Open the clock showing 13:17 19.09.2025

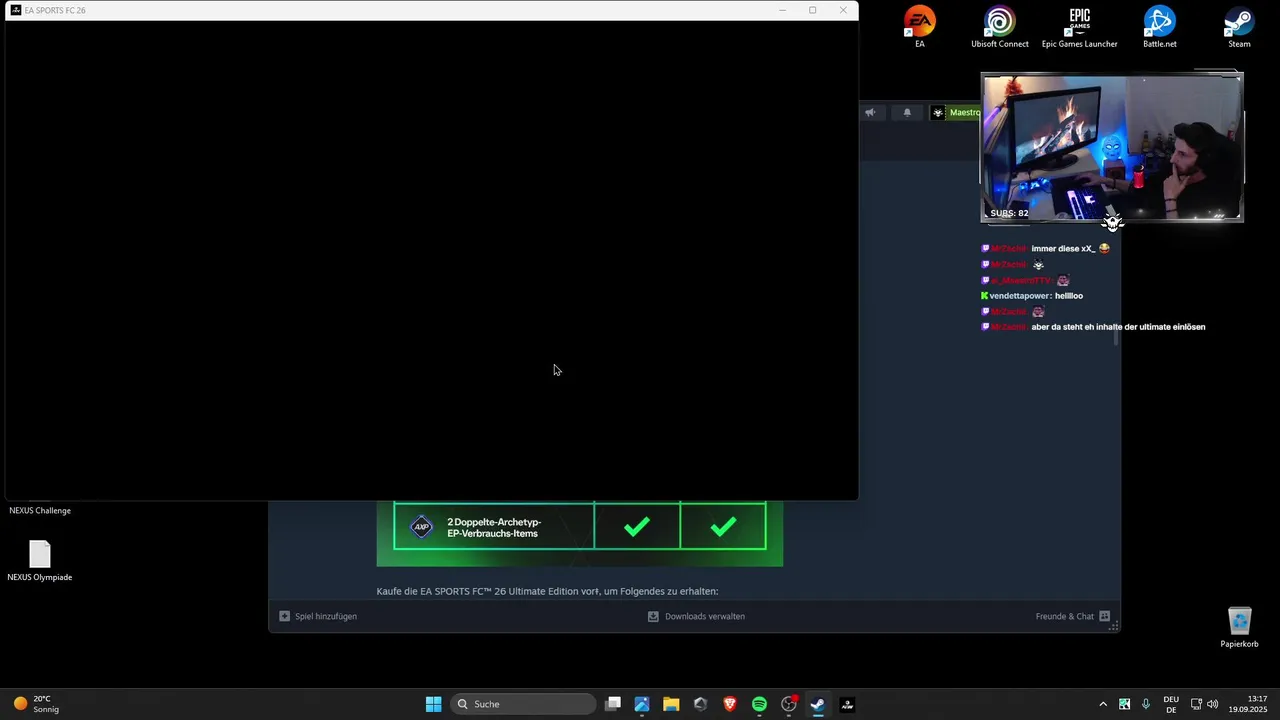coord(1249,704)
